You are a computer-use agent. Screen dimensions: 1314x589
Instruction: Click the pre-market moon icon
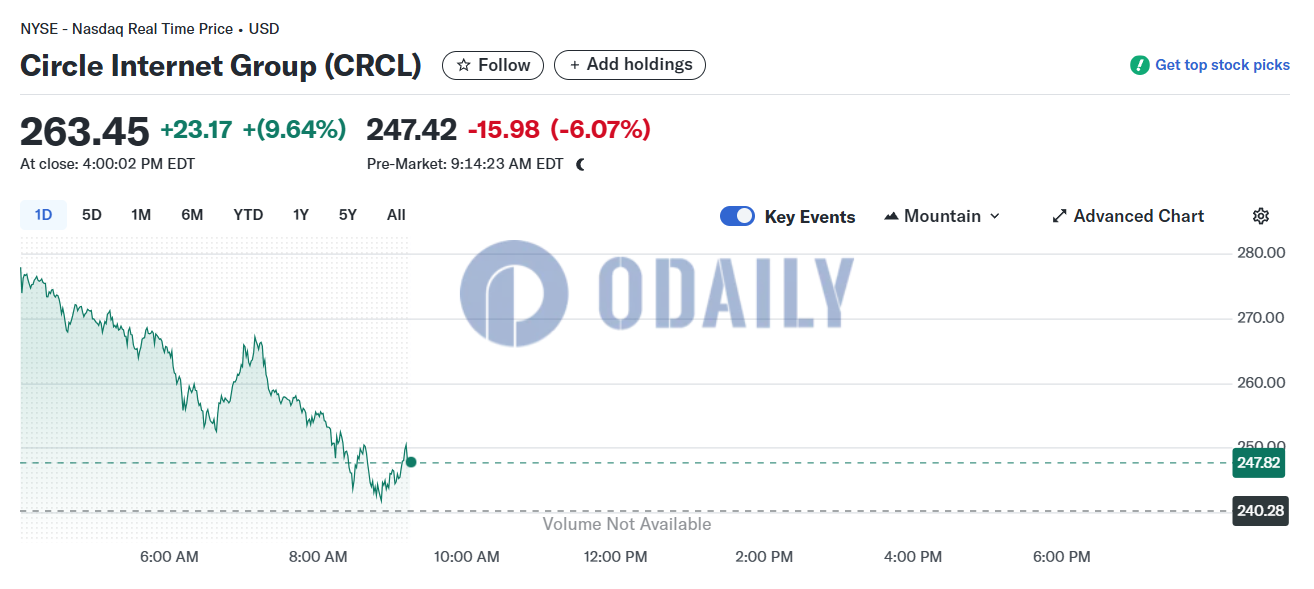coord(581,164)
